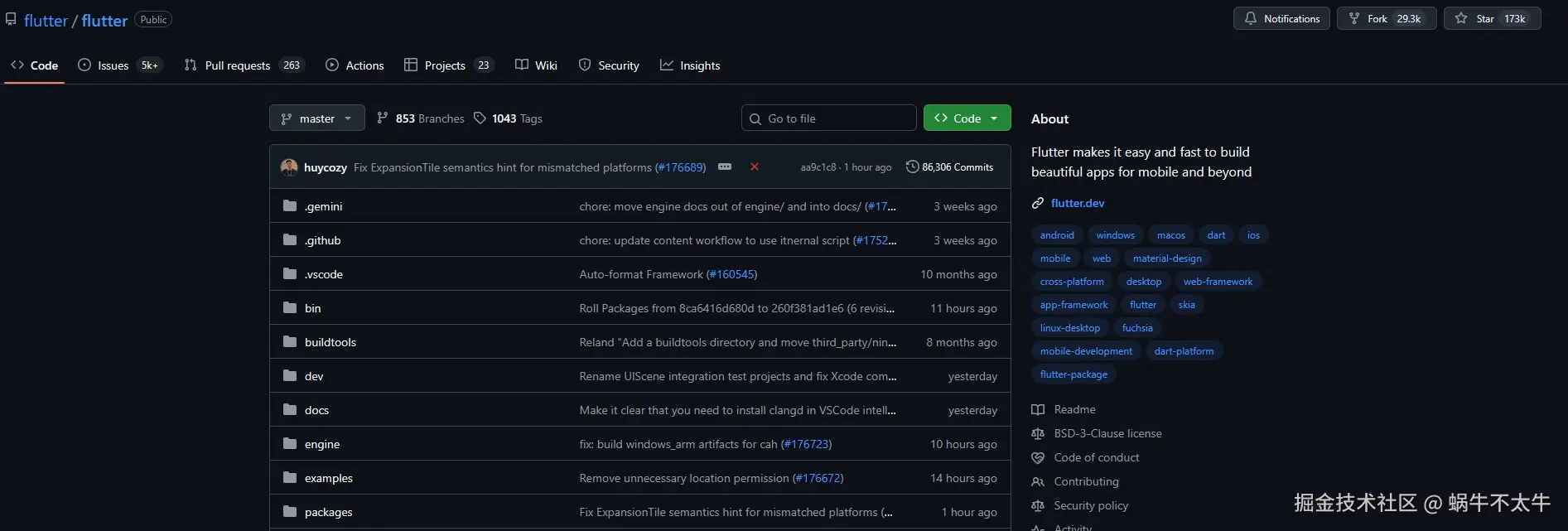Show the 853 Branches list
The height and width of the screenshot is (531, 1568).
pos(421,118)
